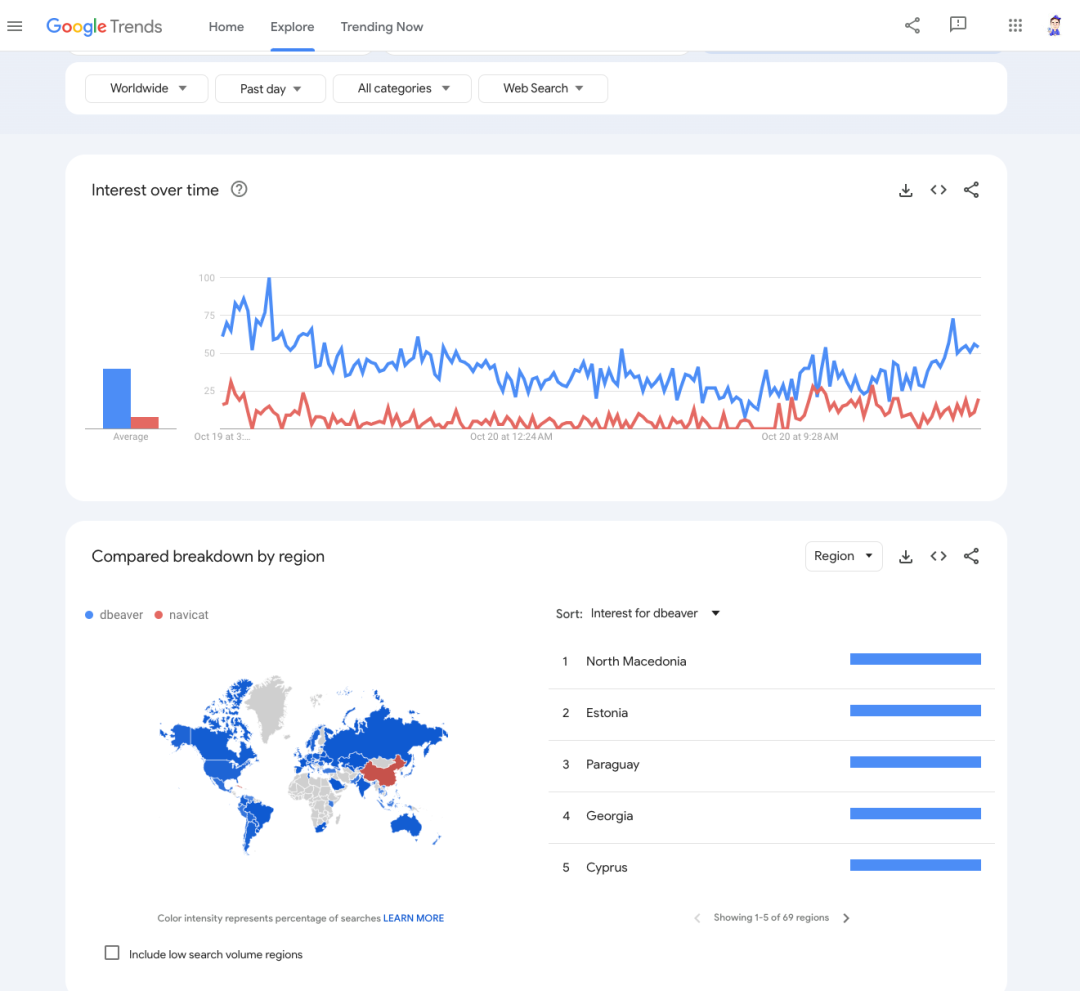Embed the region breakdown chart
This screenshot has height=991, width=1080.
tap(938, 556)
